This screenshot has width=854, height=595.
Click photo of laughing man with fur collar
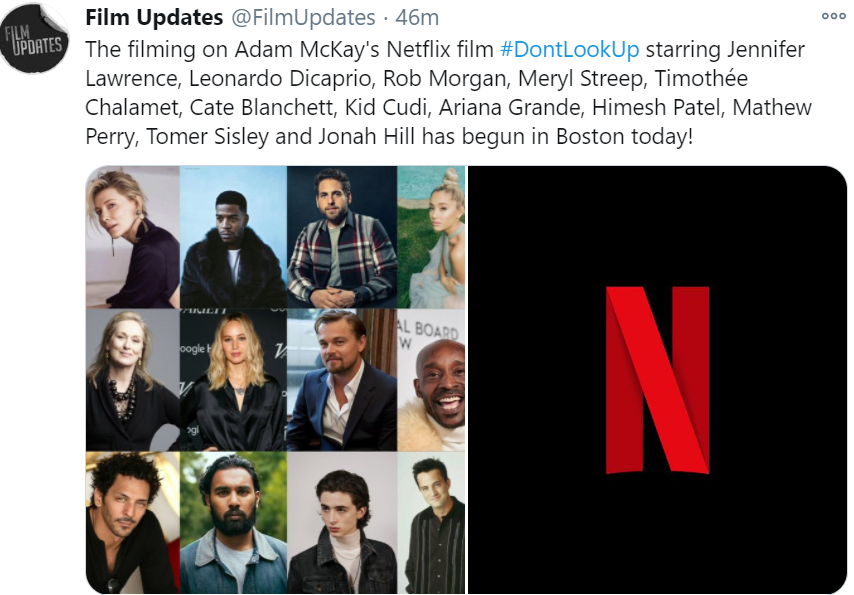tap(431, 380)
